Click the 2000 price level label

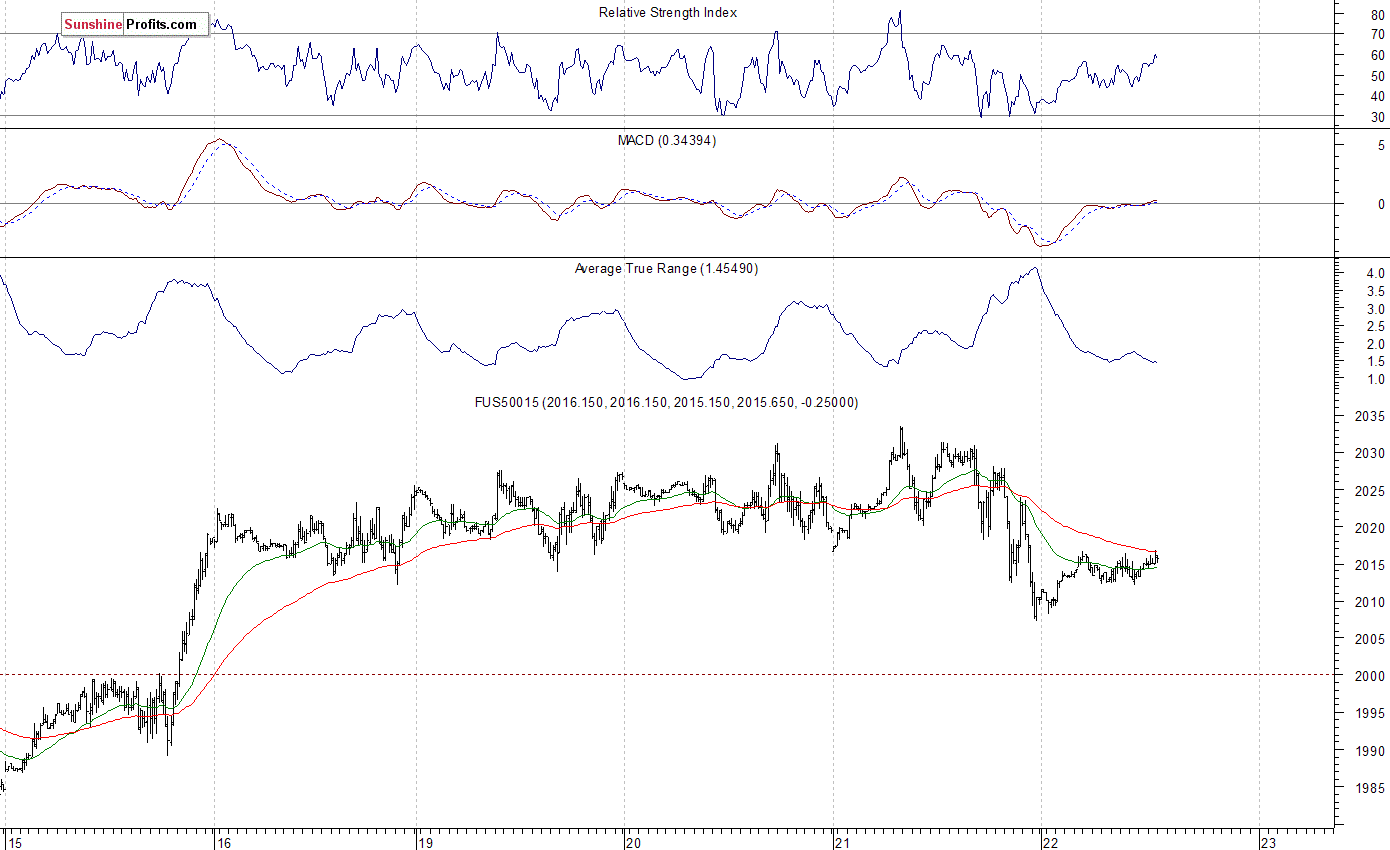pos(1370,676)
